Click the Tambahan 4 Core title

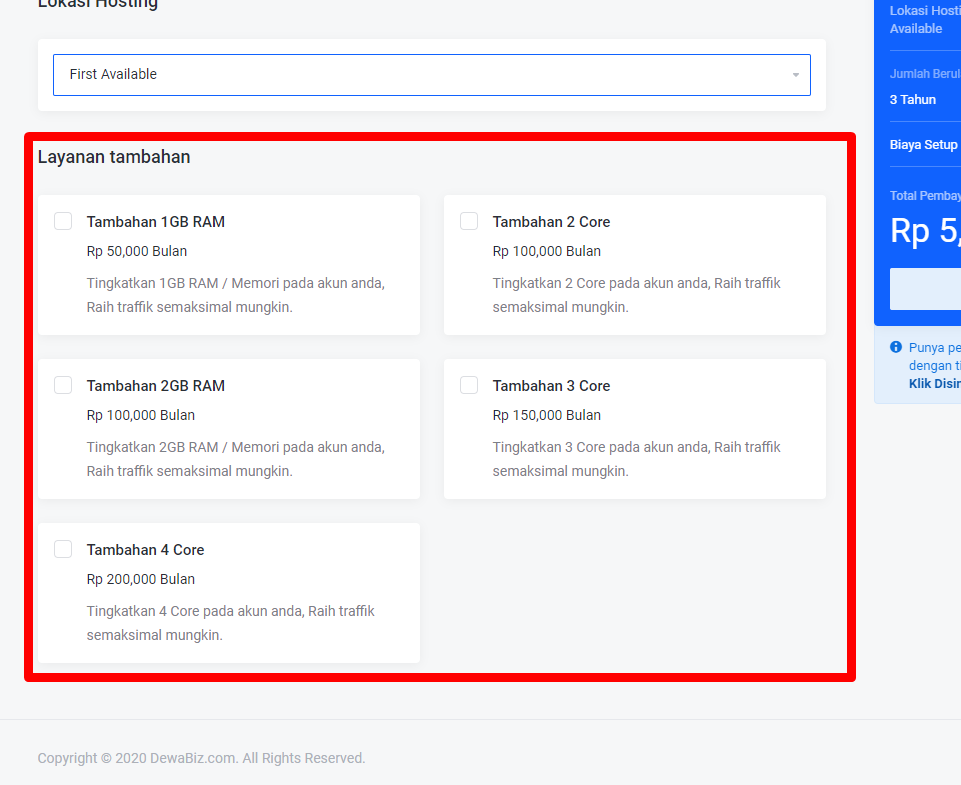pyautogui.click(x=145, y=550)
